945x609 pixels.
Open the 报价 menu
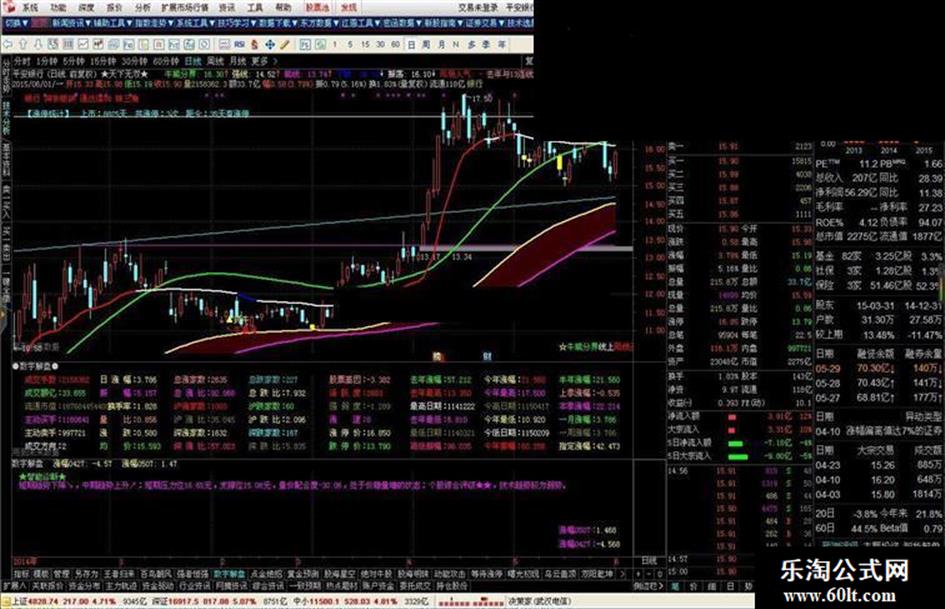pyautogui.click(x=115, y=8)
